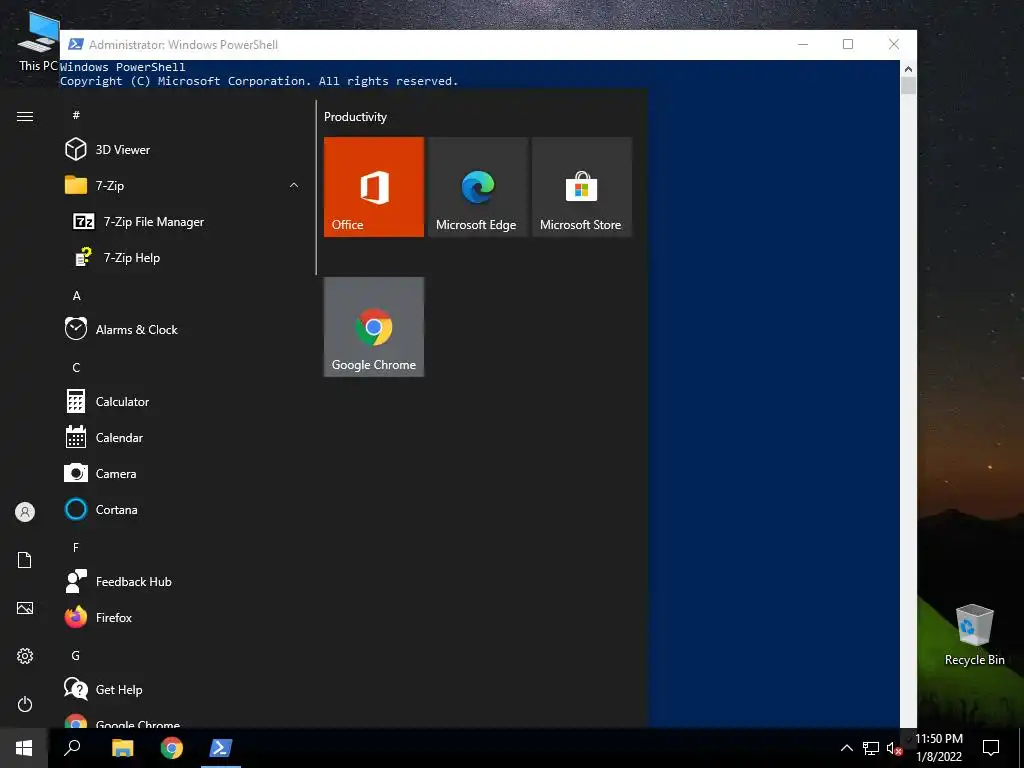Expand the Start menu hamburger button
The image size is (1024, 768).
[x=25, y=116]
